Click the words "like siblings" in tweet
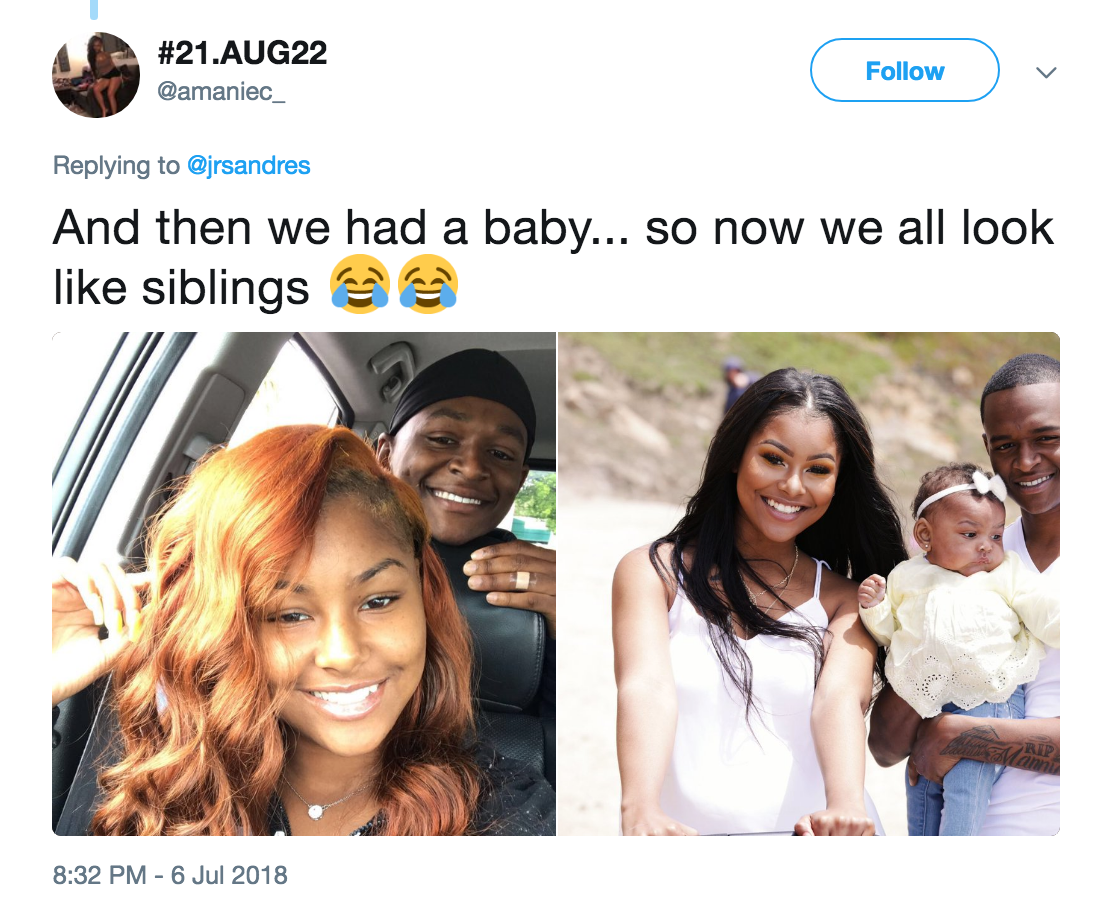 [182, 288]
